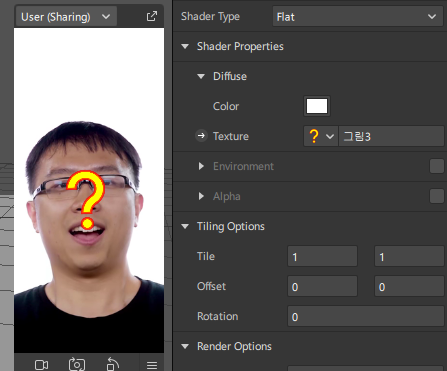Switch camera in preview toolbar
Image resolution: width=447 pixels, height=371 pixels.
(77, 364)
